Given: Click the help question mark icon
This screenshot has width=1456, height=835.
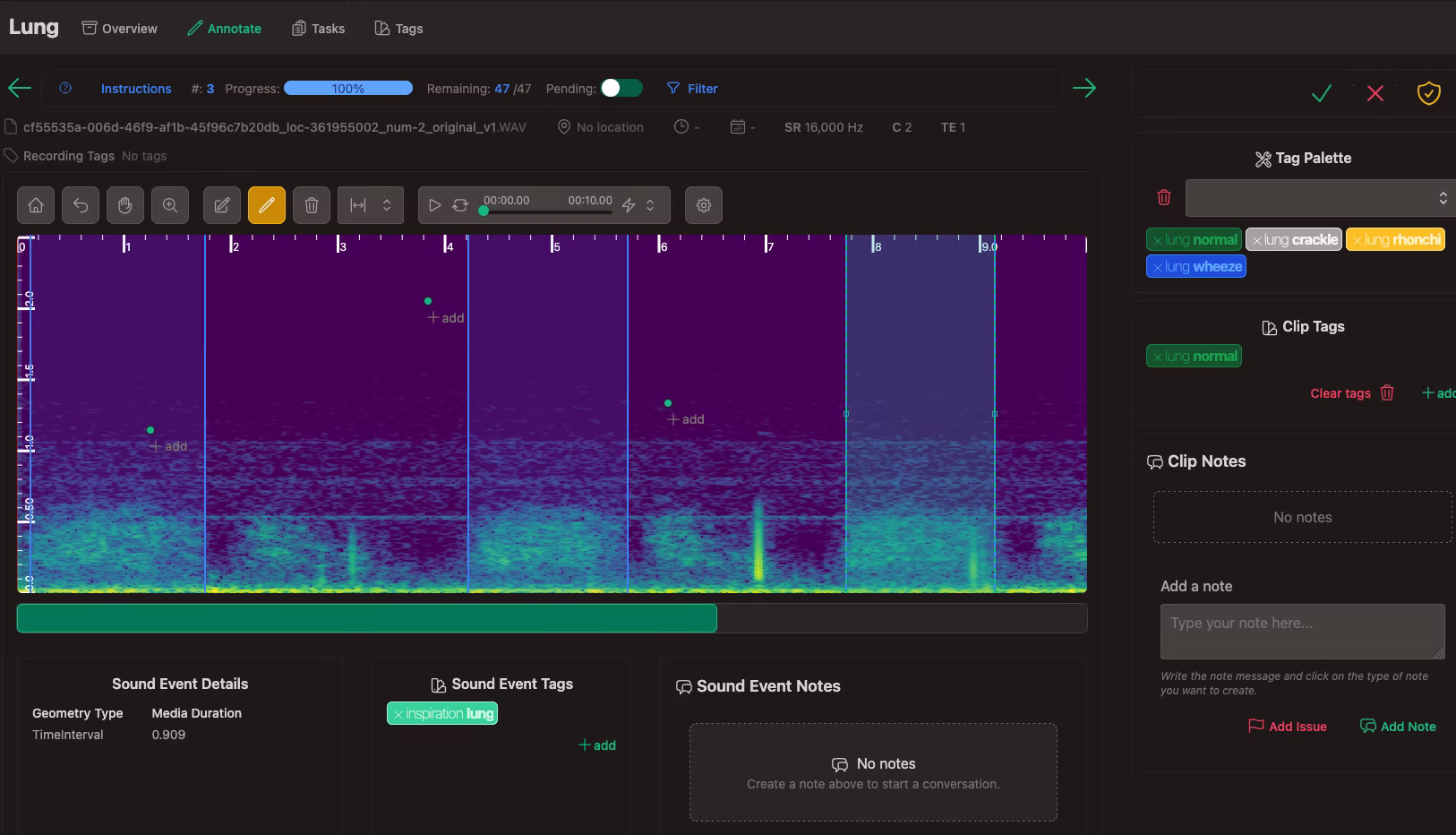Looking at the screenshot, I should (65, 88).
